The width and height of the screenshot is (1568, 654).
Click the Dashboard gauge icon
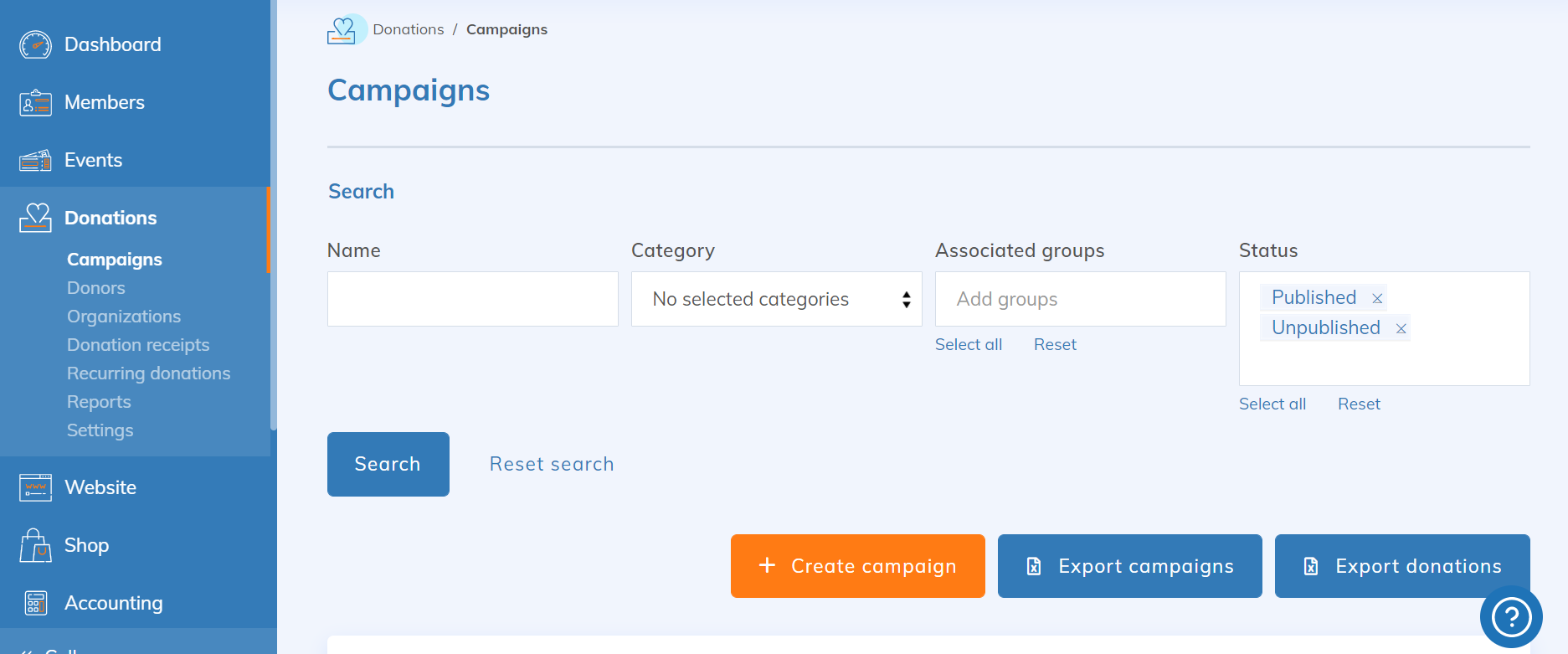coord(35,44)
